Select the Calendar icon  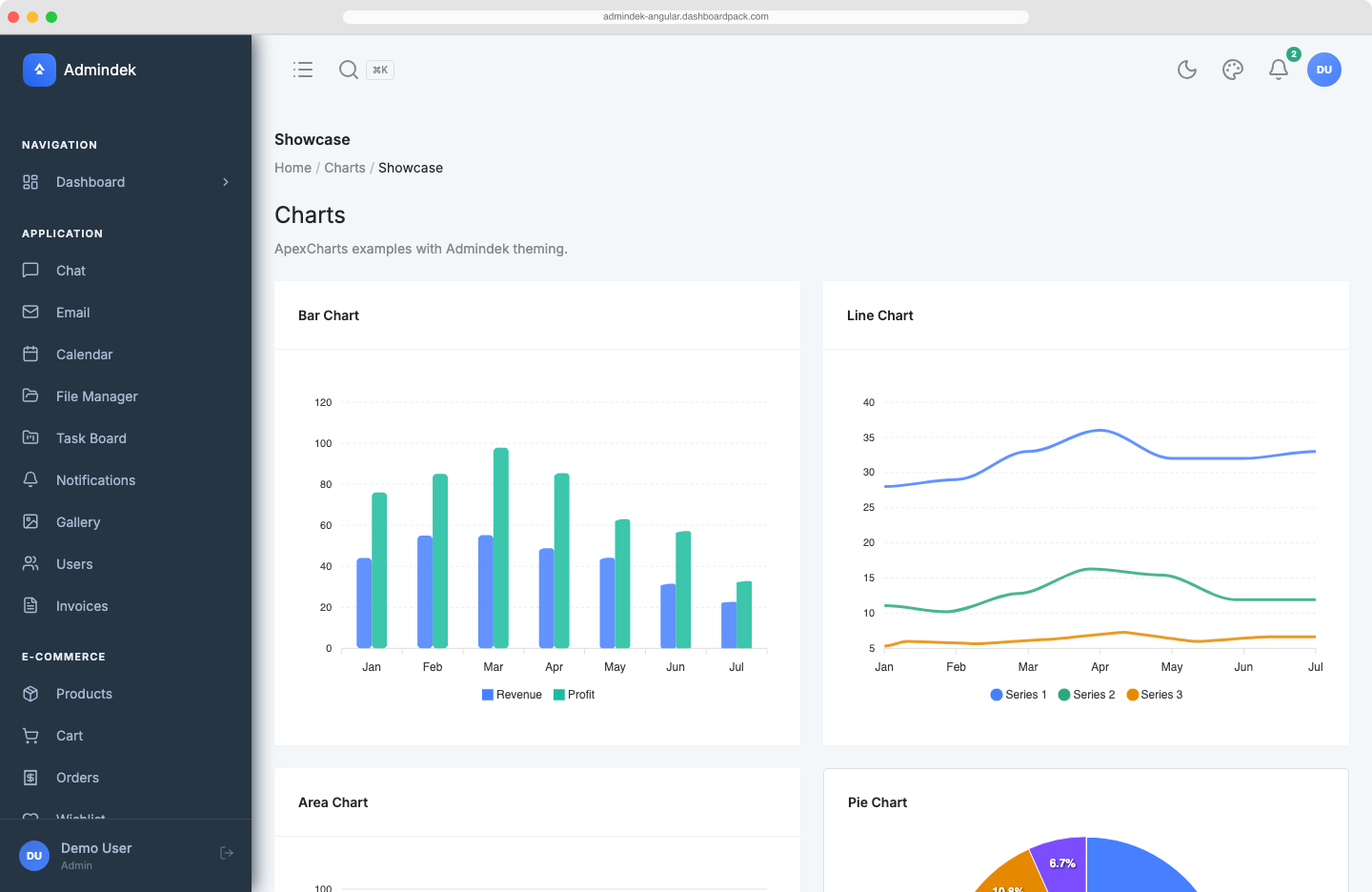[x=31, y=354]
